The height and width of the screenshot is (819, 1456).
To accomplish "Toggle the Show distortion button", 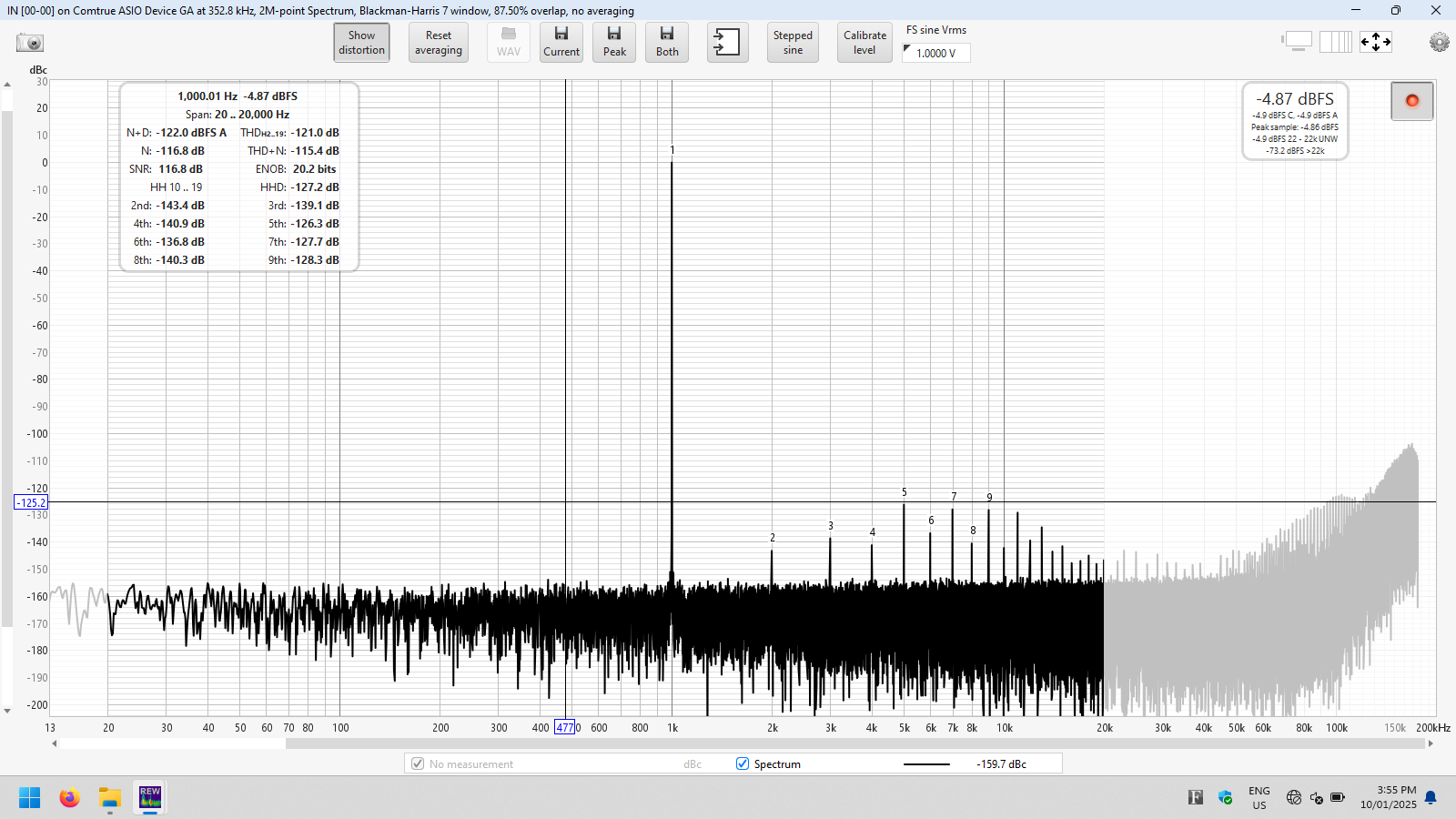I will tap(361, 43).
